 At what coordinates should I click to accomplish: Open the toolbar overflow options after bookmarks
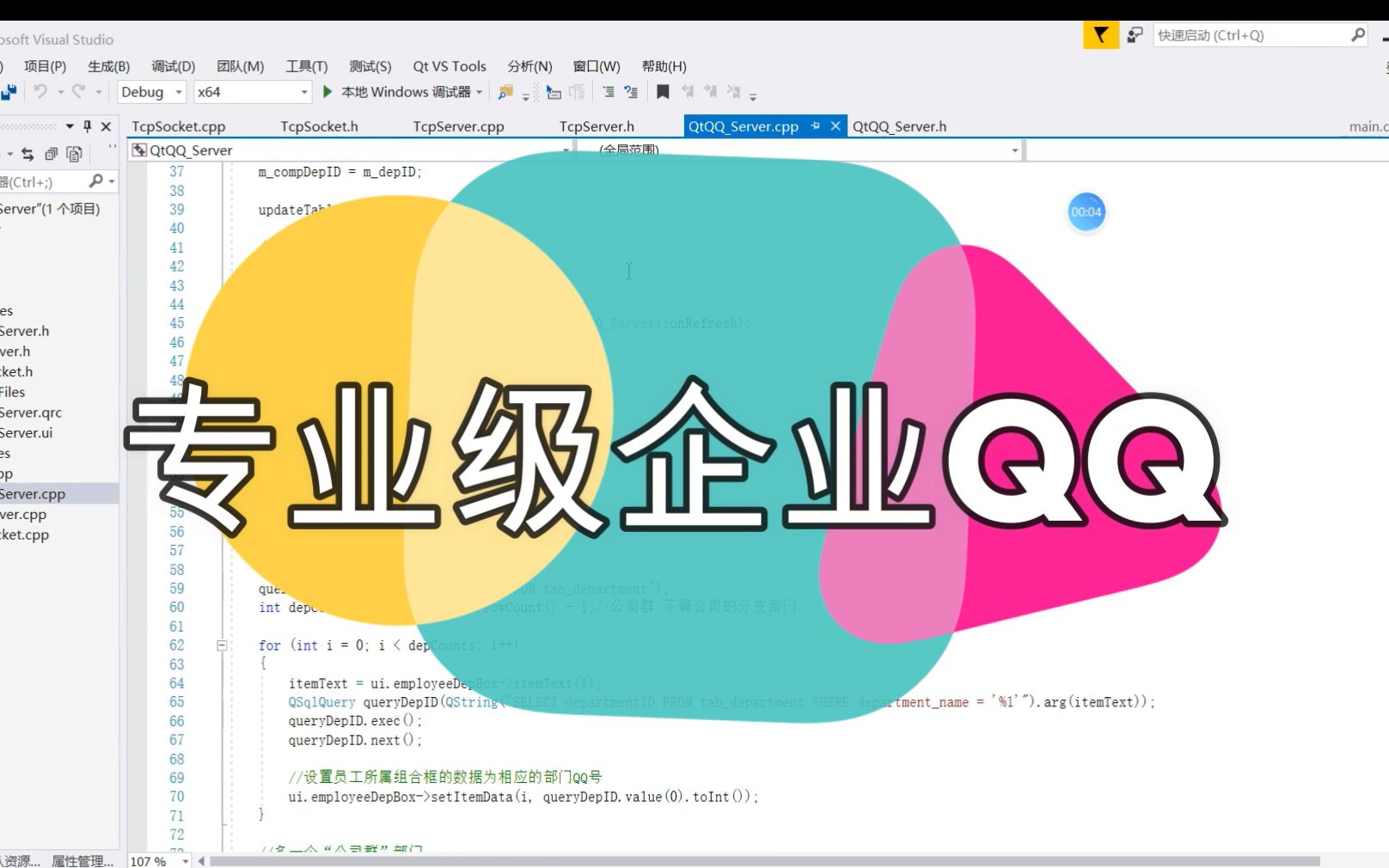click(x=753, y=96)
